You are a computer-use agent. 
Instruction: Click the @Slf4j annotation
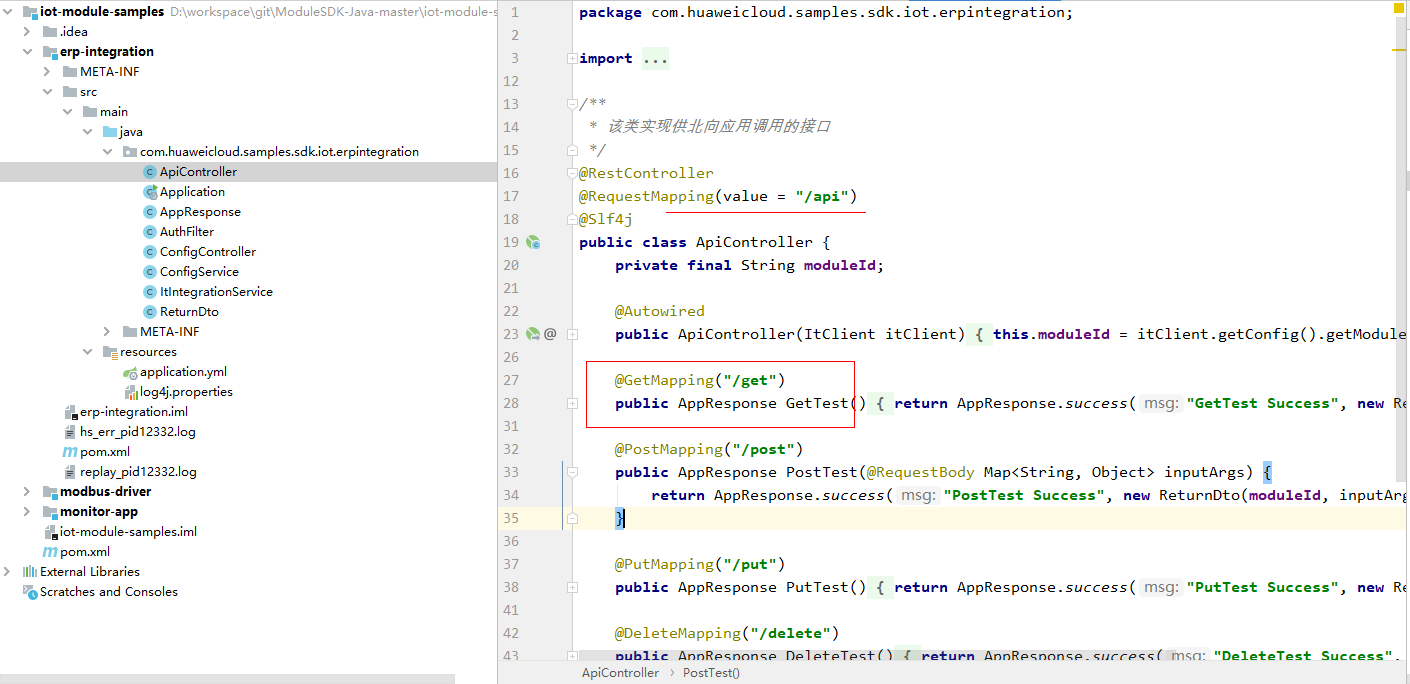click(606, 219)
